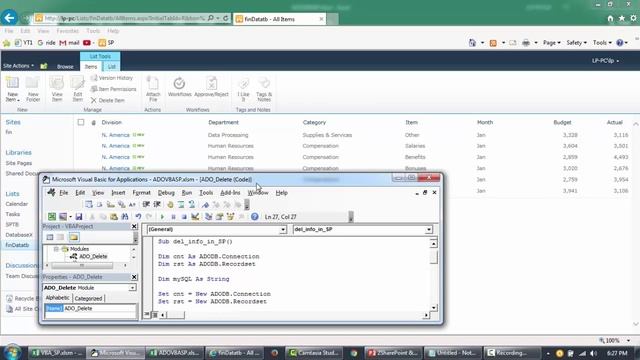
Task: Click the code window vertical scrollbar thumb
Action: pos(433,257)
